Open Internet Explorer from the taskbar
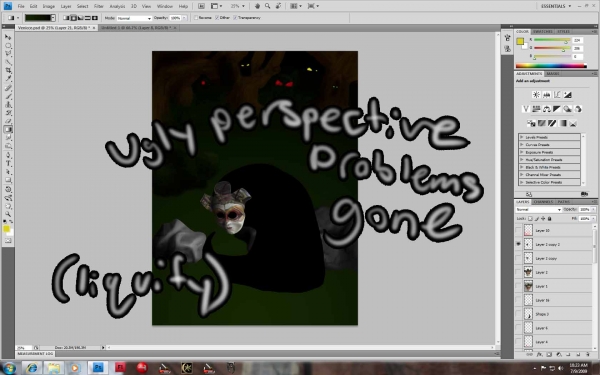 33,368
